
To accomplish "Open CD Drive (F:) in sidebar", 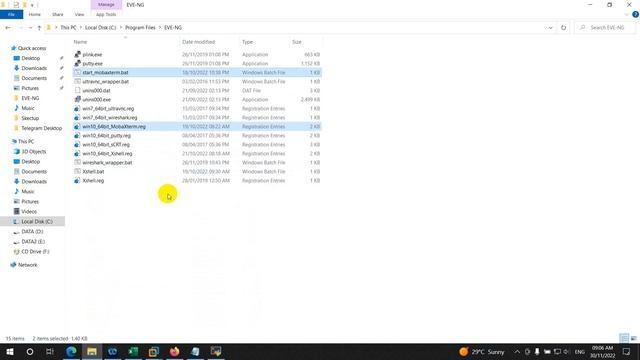I will [35, 252].
